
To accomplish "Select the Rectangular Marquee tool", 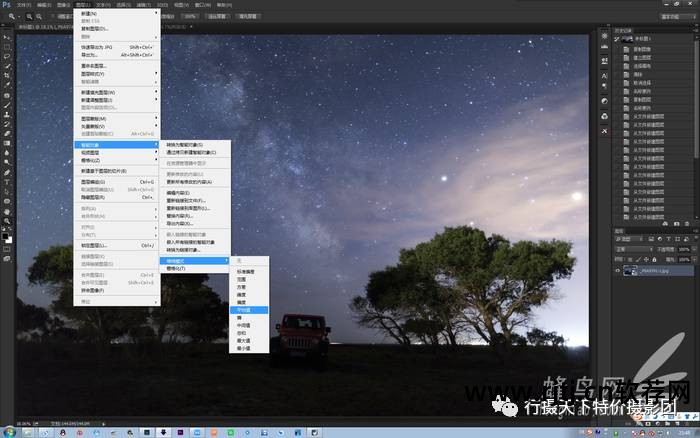I will click(x=6, y=47).
